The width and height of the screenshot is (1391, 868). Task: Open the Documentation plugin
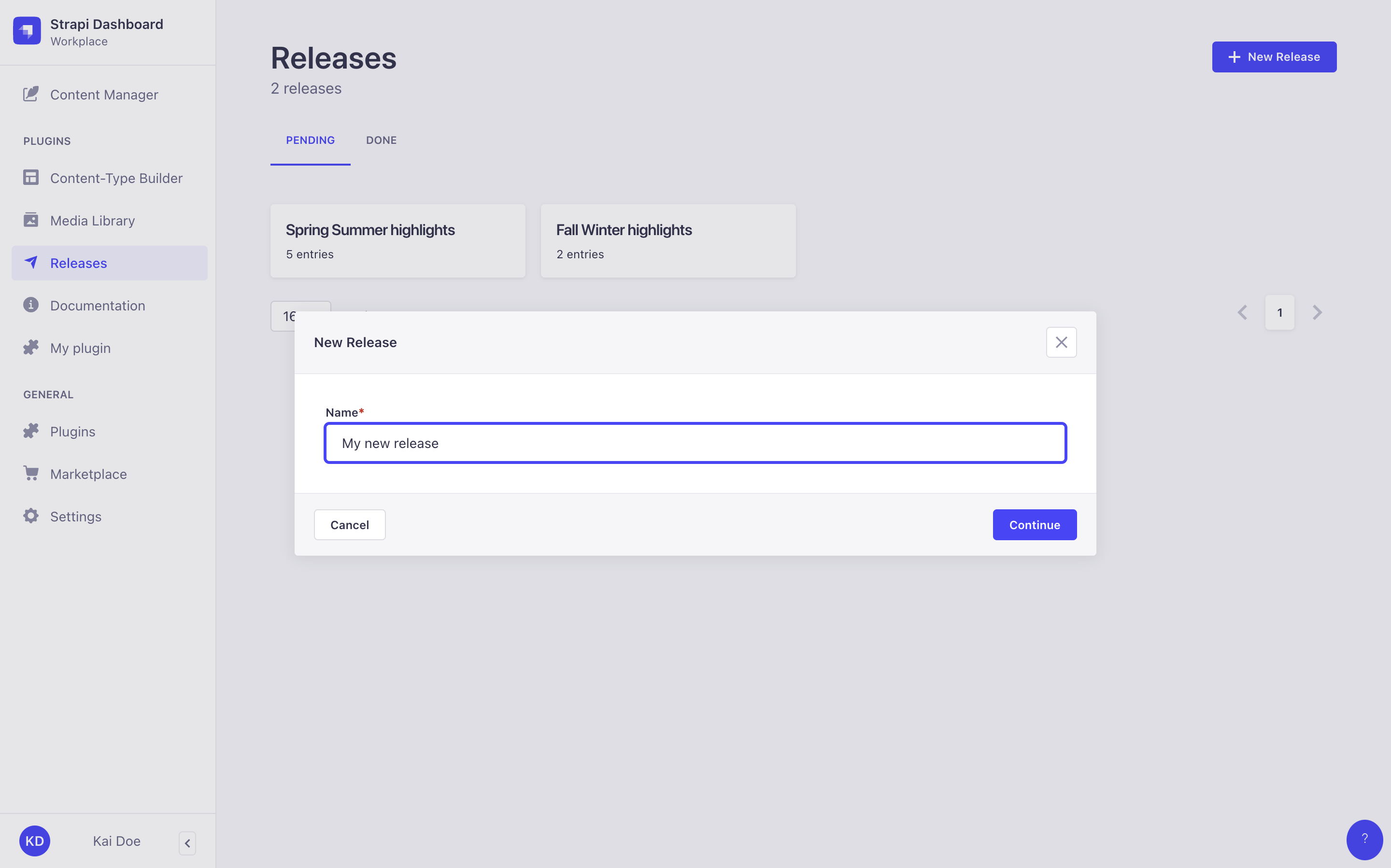coord(98,306)
